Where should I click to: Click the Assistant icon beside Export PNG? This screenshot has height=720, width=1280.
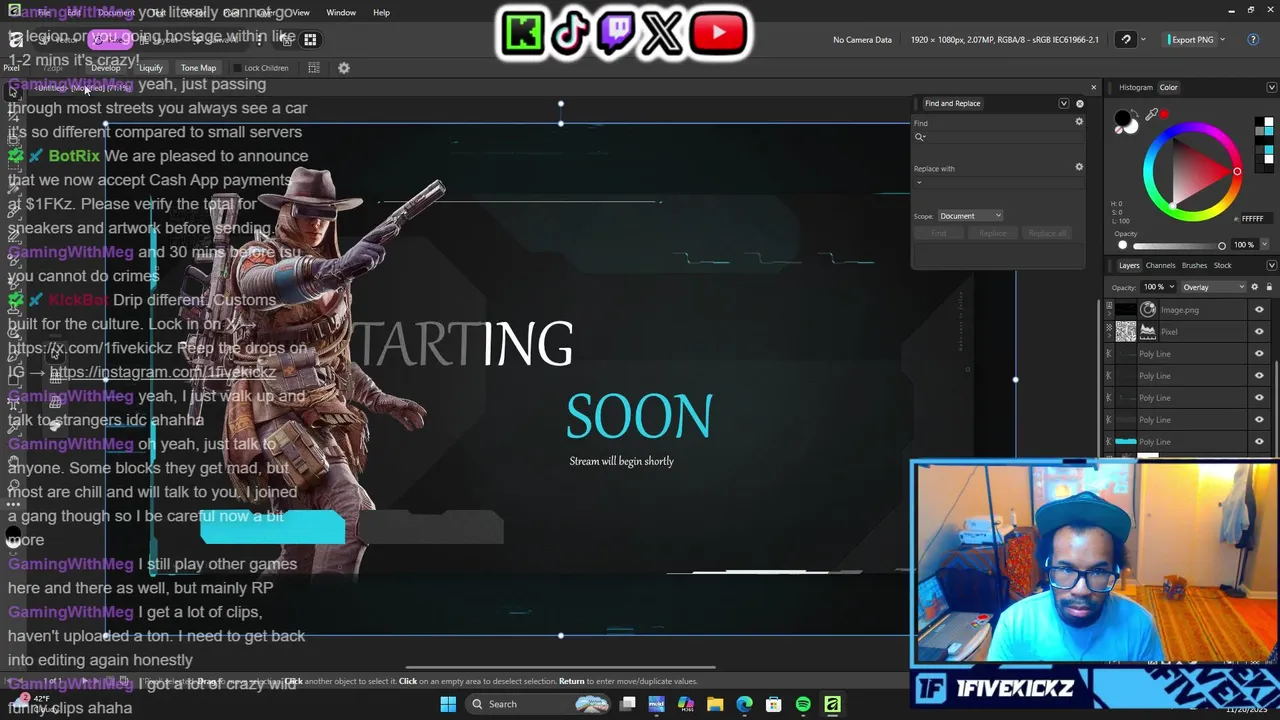click(1126, 40)
